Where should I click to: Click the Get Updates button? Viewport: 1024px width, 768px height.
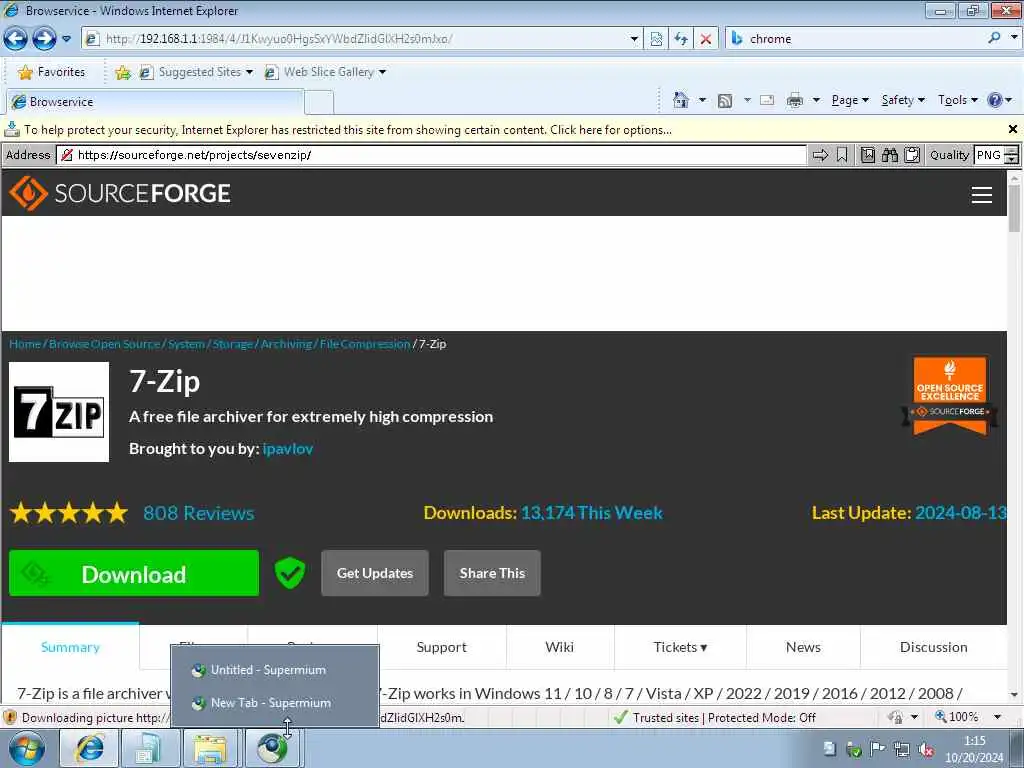coord(375,573)
